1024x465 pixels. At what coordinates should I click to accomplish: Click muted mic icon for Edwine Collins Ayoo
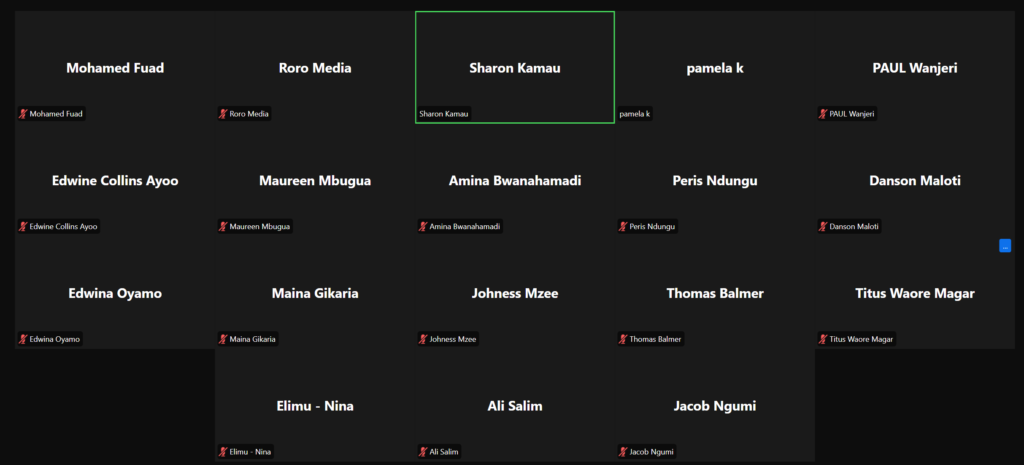coord(23,227)
